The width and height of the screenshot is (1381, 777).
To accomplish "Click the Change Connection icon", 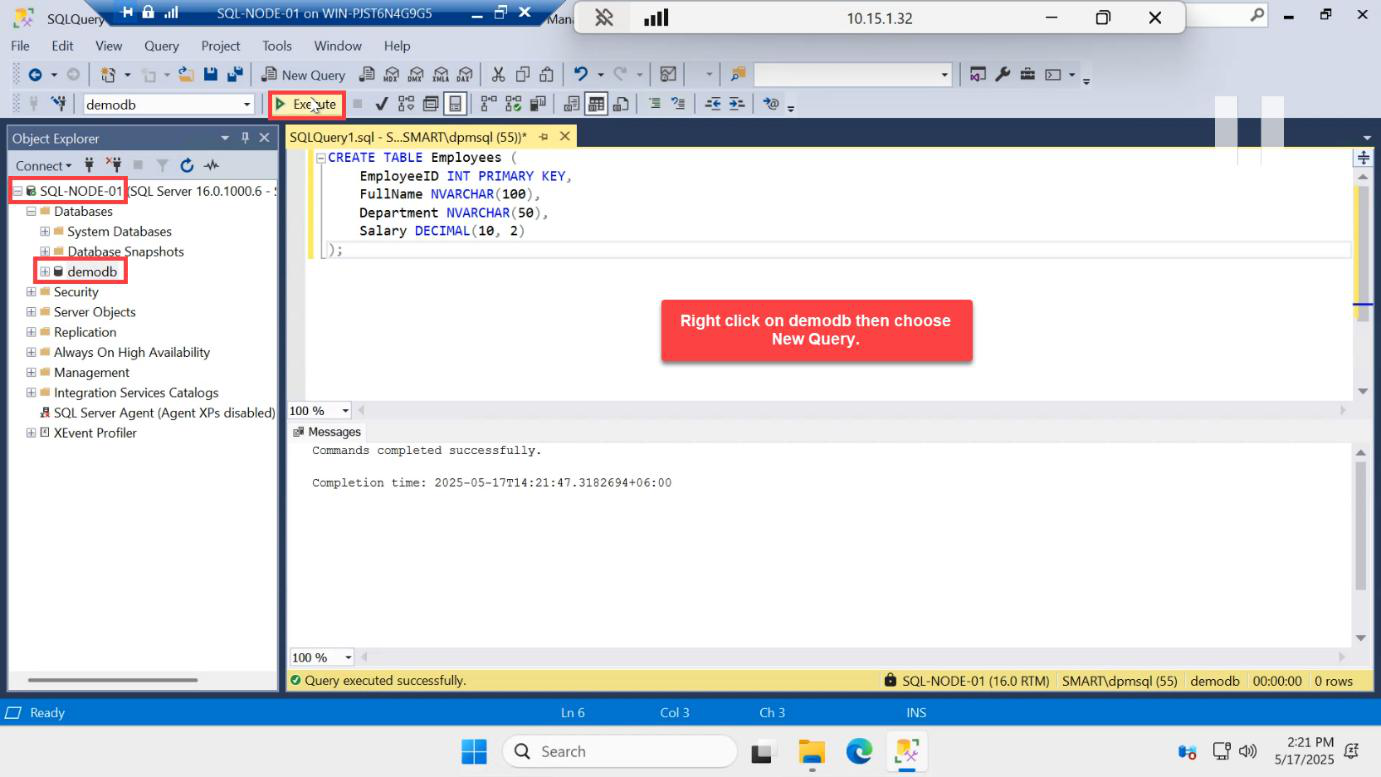I will point(58,103).
